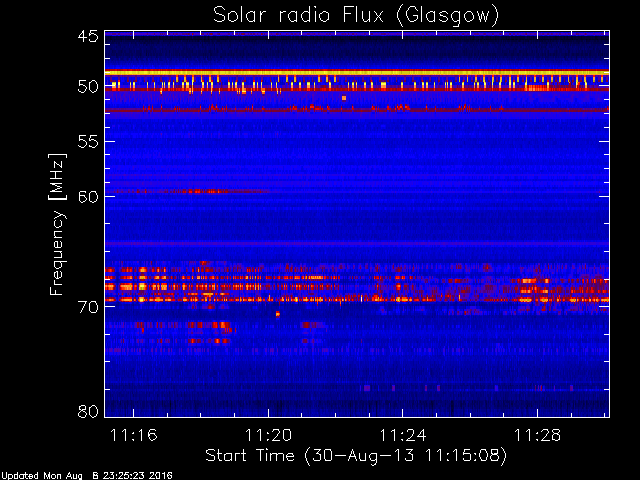Click the 80 frequency tick label
This screenshot has width=640, height=480.
[88, 411]
